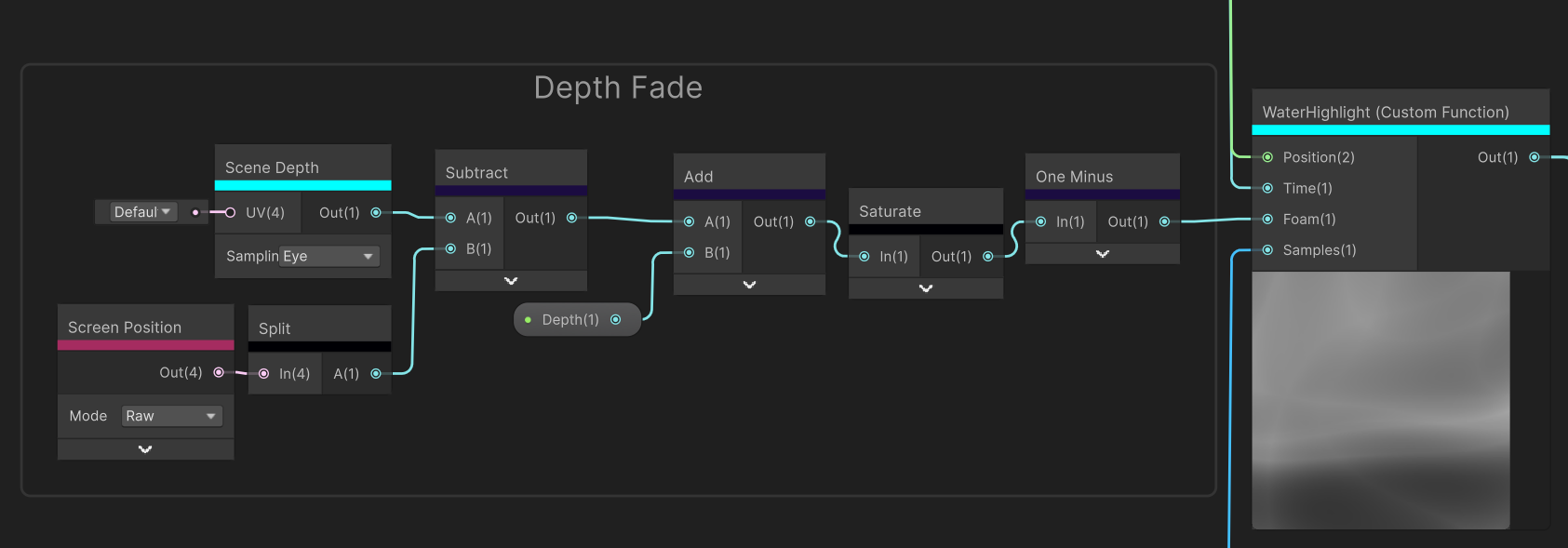
Task: Click the Split node A(1) output port
Action: (376, 374)
